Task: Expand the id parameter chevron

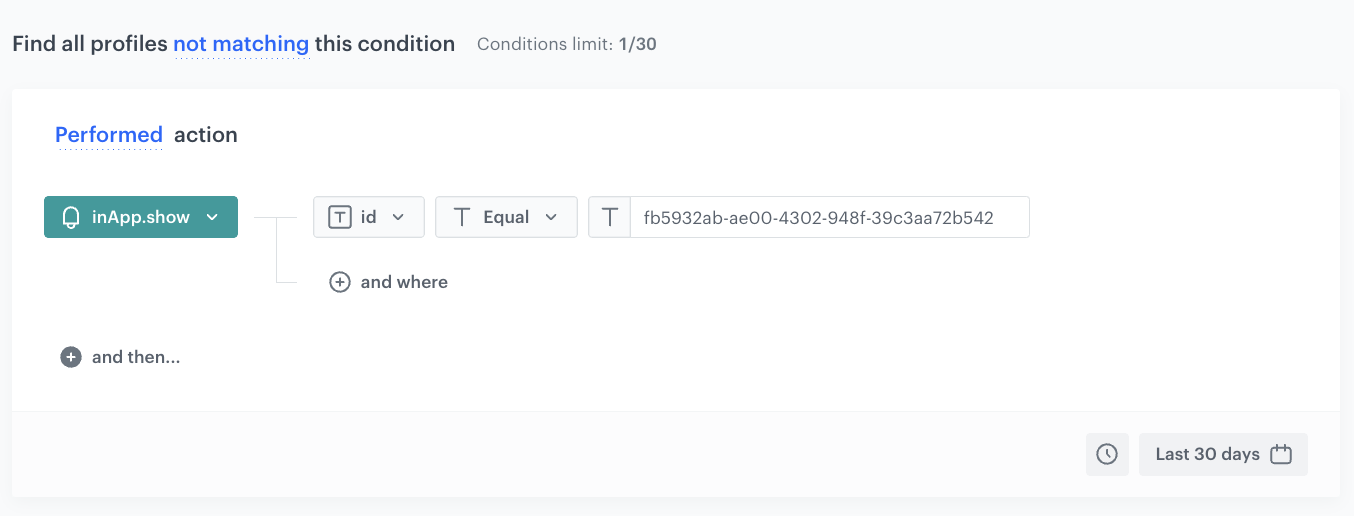Action: [398, 217]
